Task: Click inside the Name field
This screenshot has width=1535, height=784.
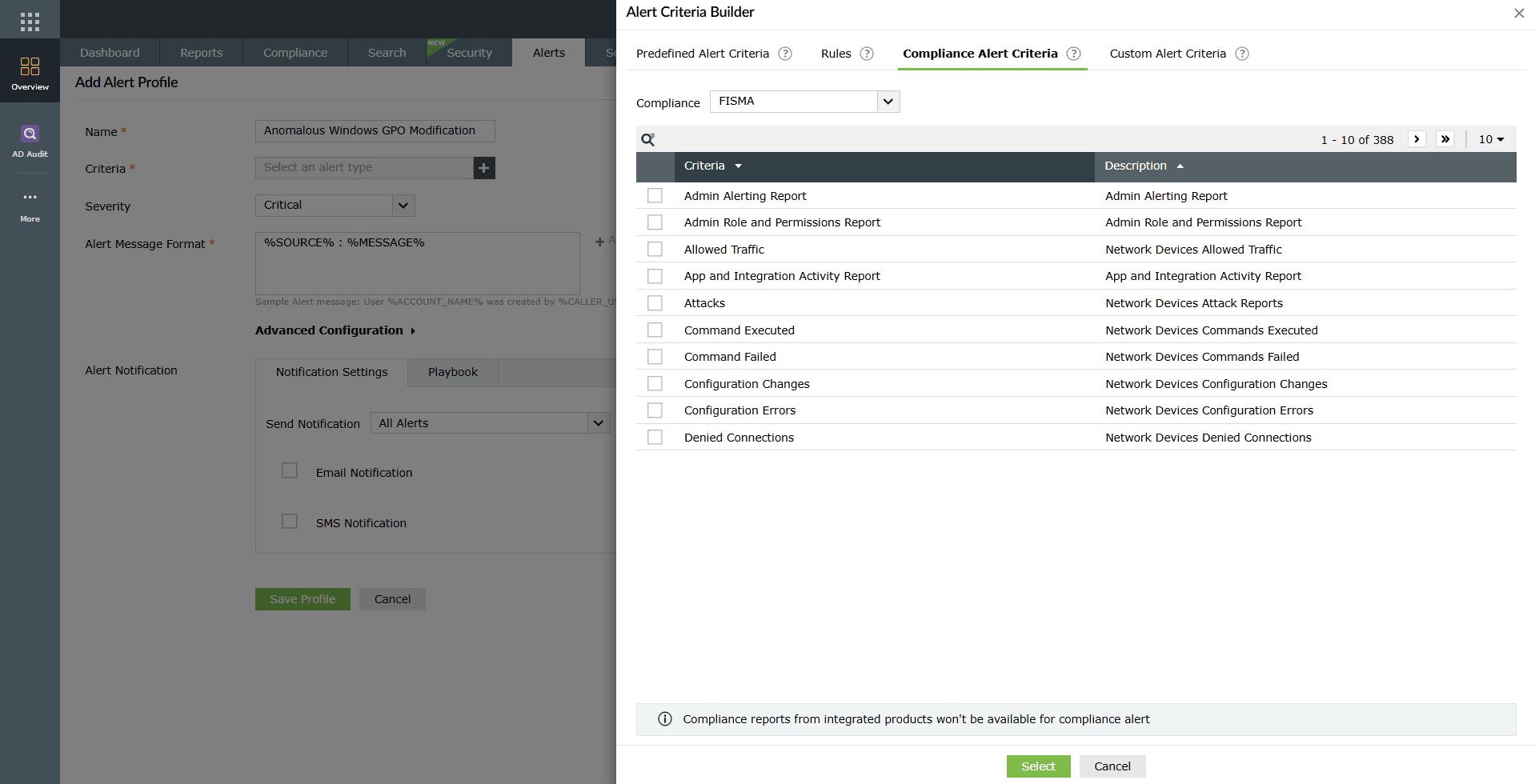Action: 374,130
